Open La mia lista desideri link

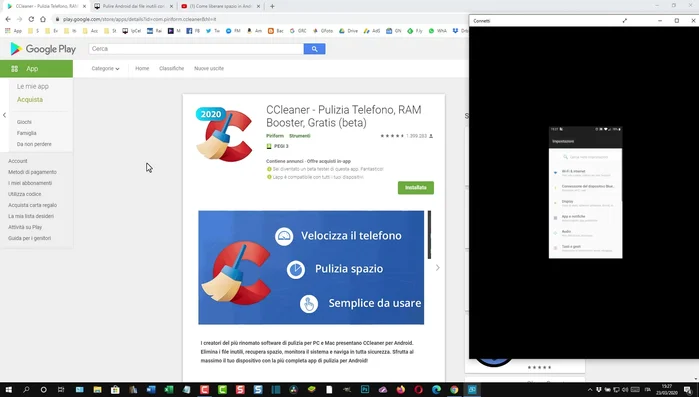31,216
